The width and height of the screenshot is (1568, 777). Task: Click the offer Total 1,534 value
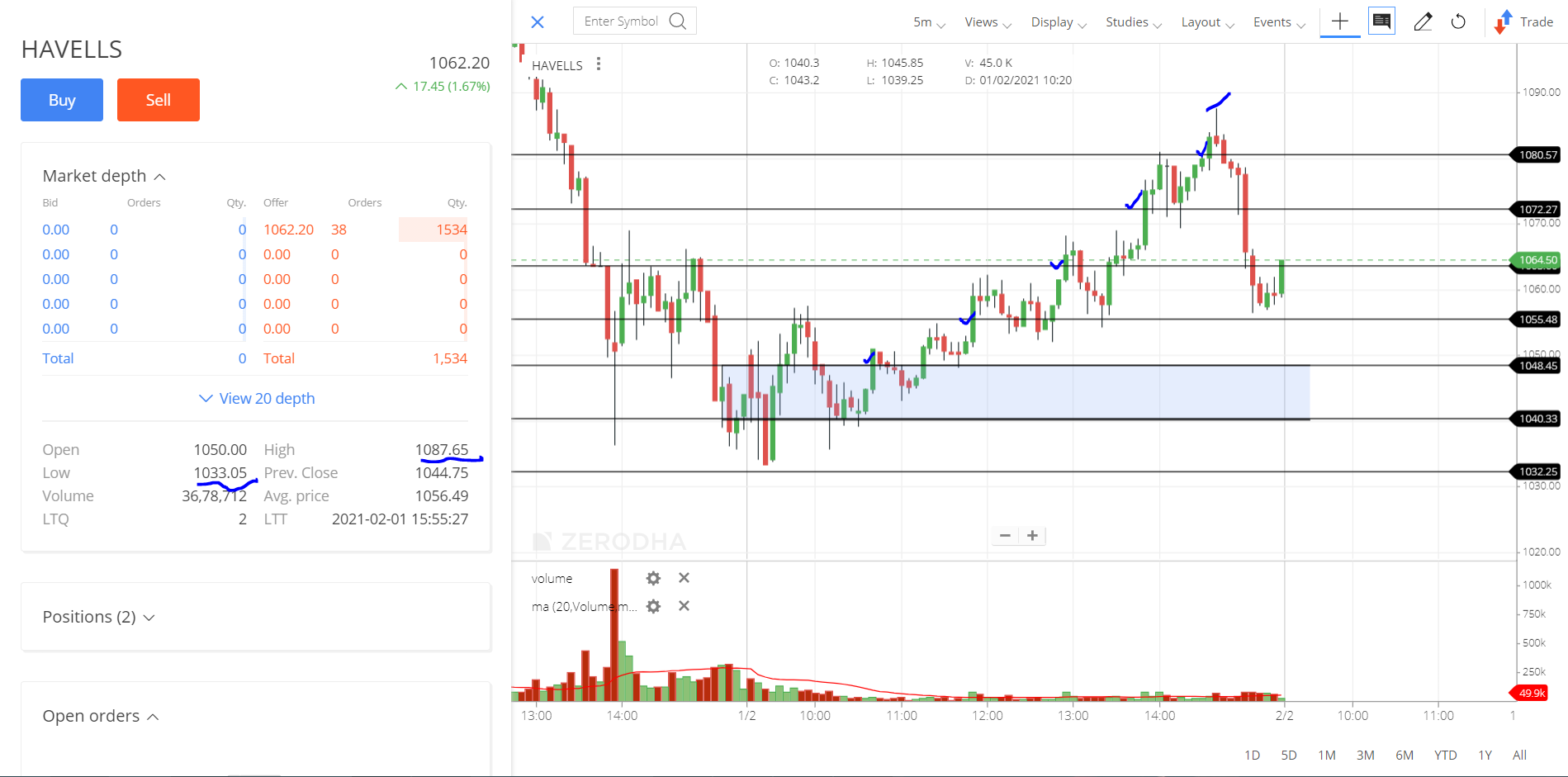(449, 358)
